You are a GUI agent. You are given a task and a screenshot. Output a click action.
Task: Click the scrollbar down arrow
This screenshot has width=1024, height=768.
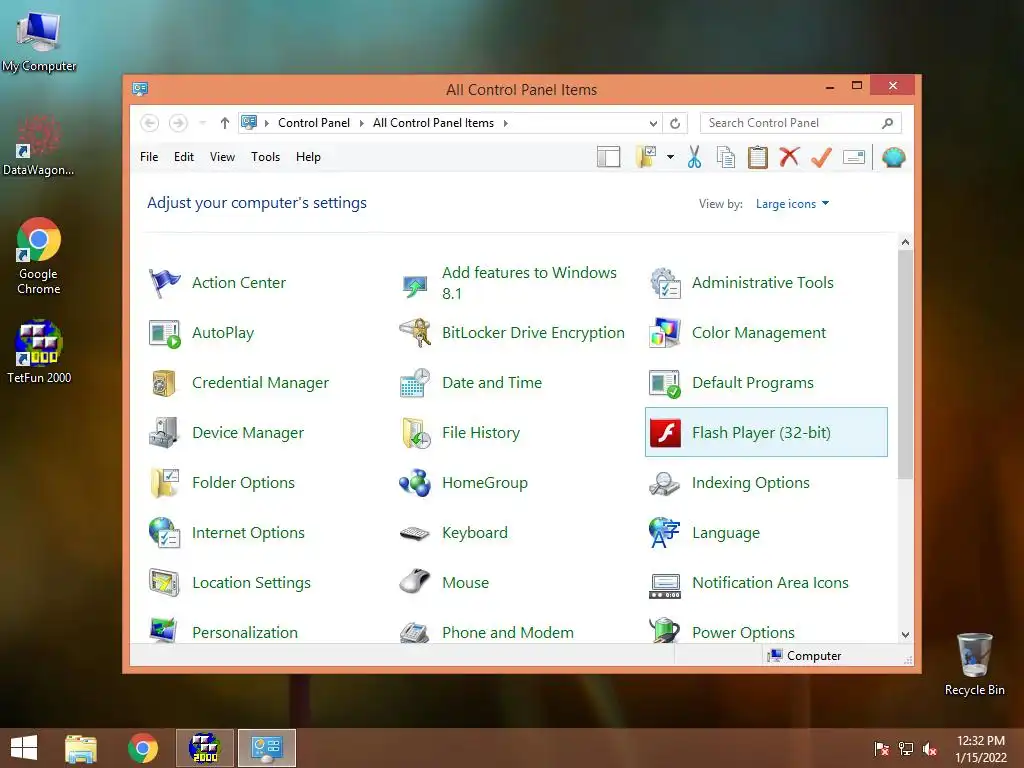pos(905,634)
